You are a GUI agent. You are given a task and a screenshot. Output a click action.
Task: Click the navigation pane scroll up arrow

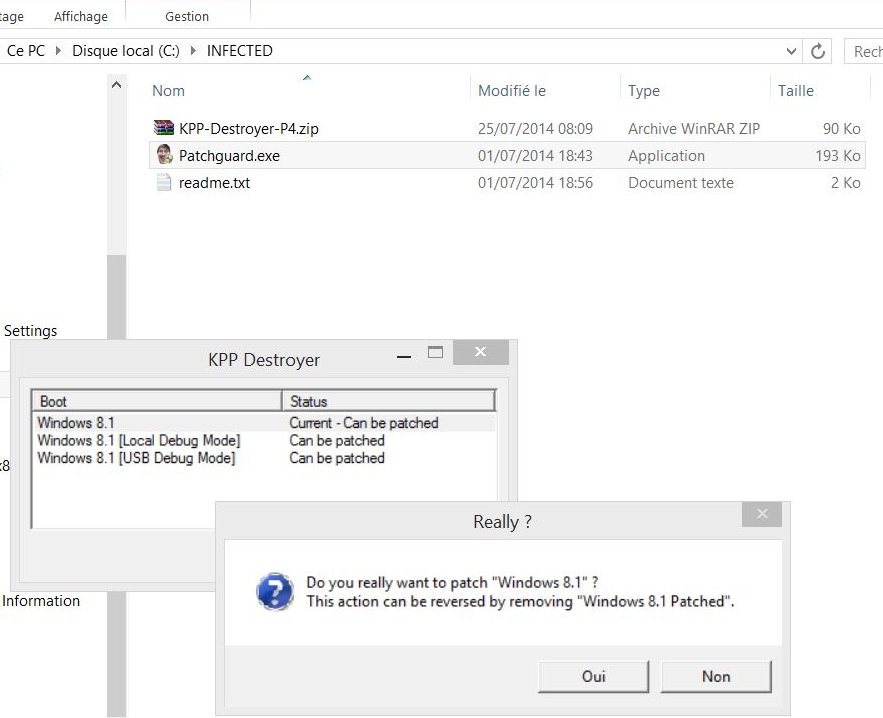[117, 86]
